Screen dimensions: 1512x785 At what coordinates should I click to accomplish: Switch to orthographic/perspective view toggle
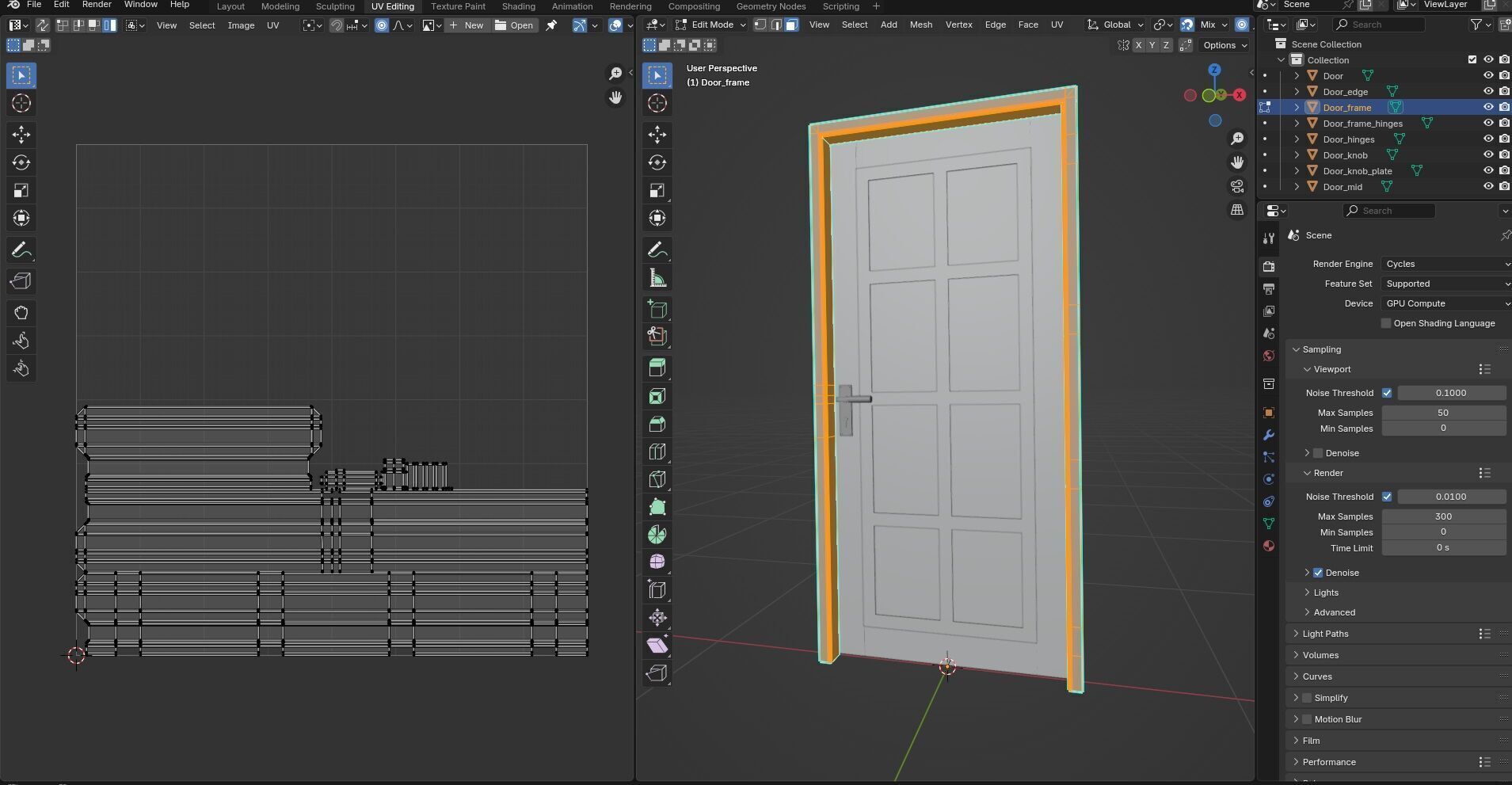1237,210
